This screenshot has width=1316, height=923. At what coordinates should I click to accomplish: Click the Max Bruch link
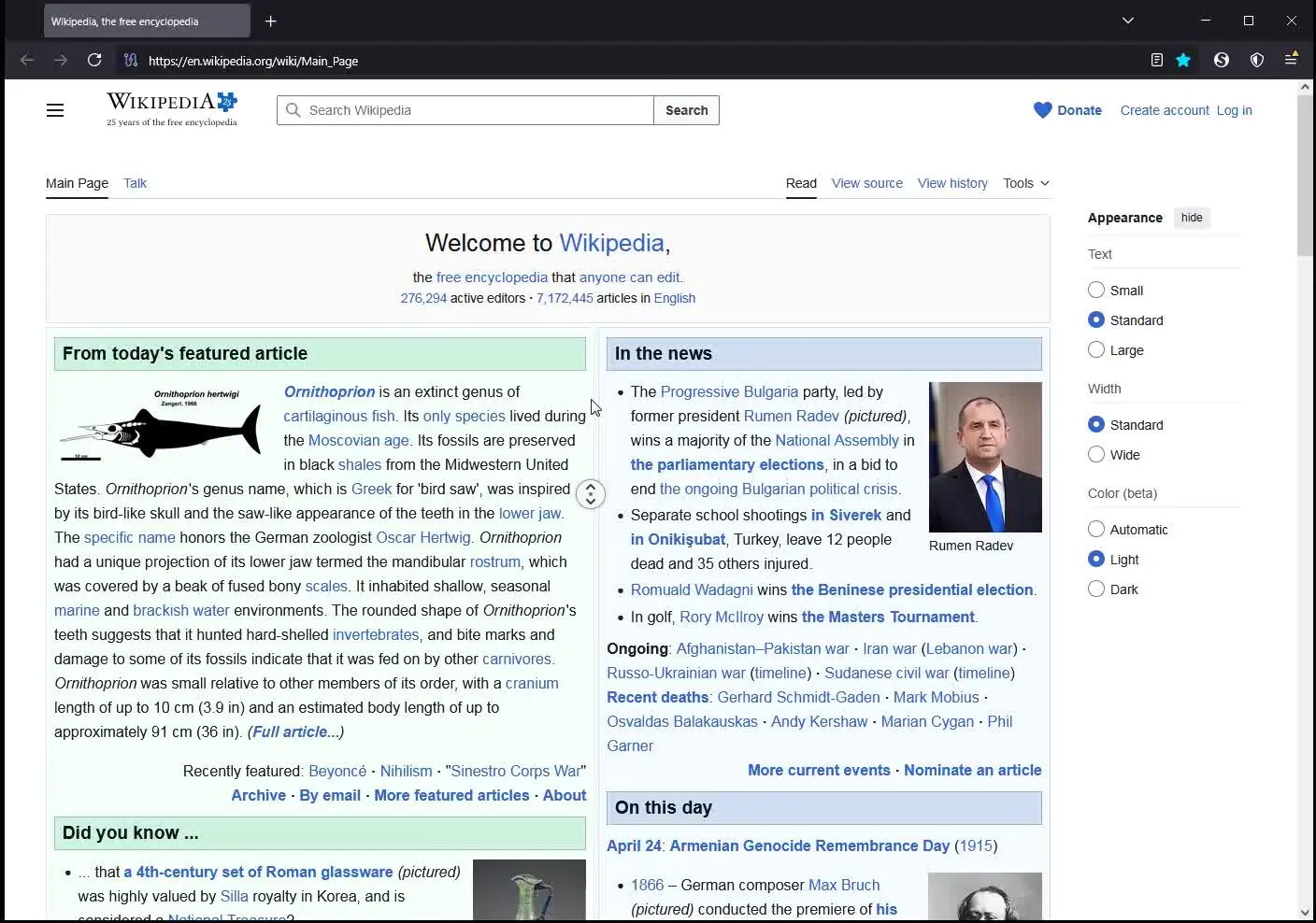click(844, 885)
